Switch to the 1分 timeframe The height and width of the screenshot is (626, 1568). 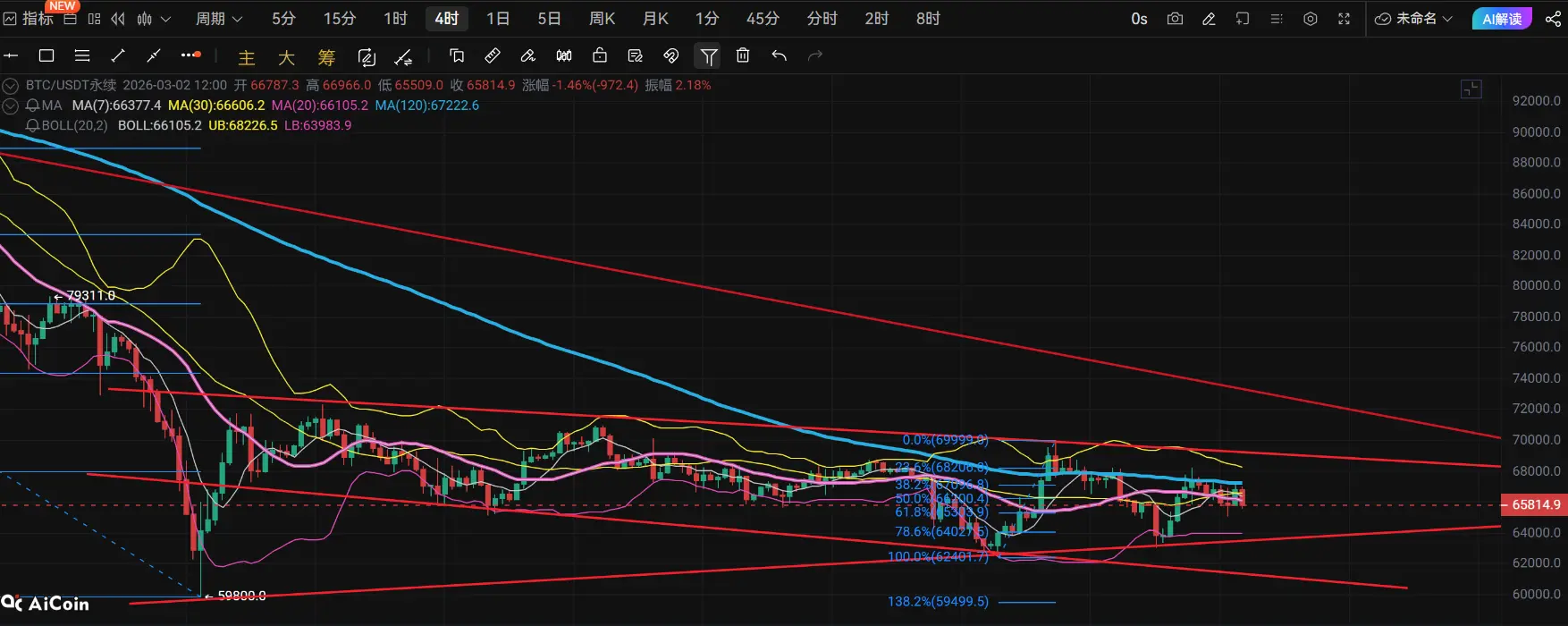coord(707,19)
